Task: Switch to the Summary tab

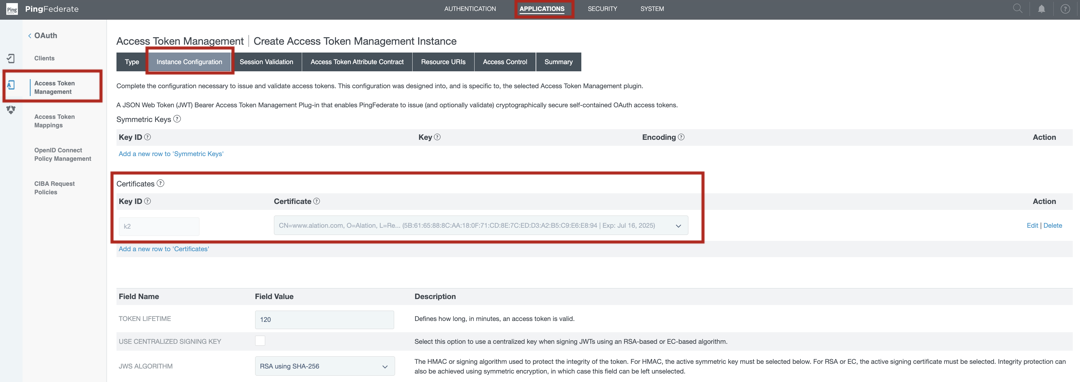Action: (558, 62)
